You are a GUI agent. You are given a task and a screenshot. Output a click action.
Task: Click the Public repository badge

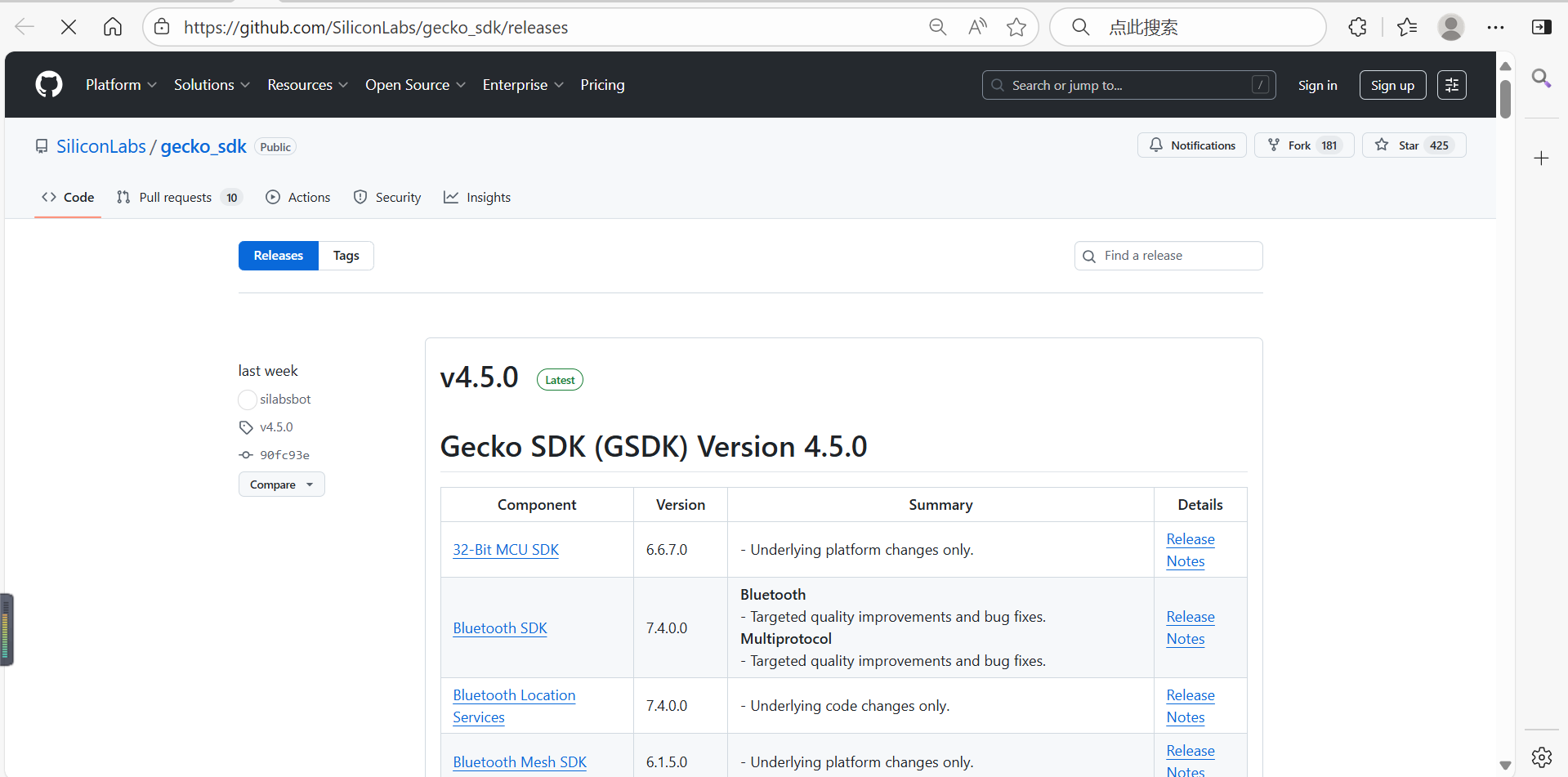(x=275, y=147)
